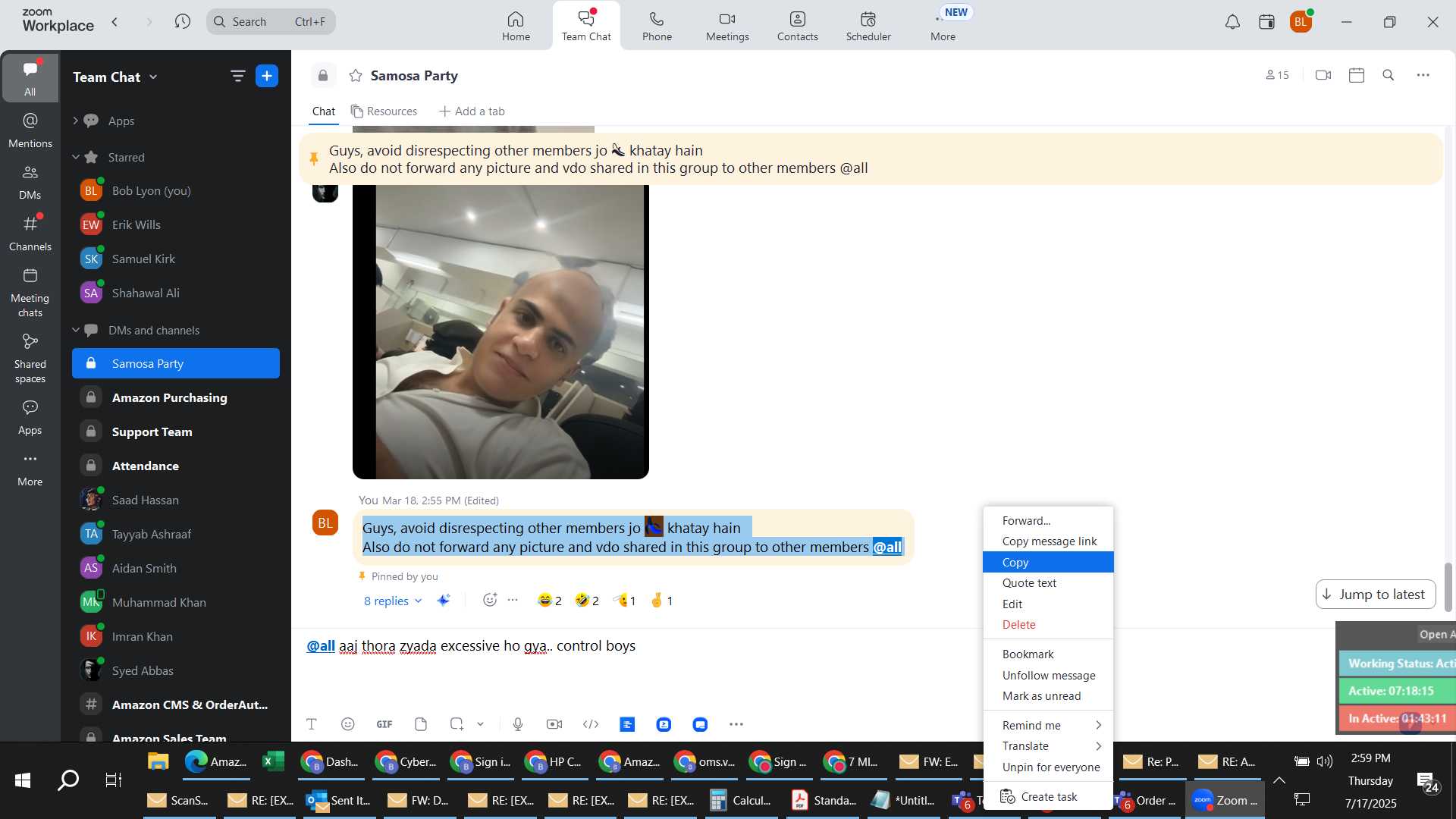1456x819 pixels.
Task: Open DMs in left sidebar
Action: pos(30,182)
